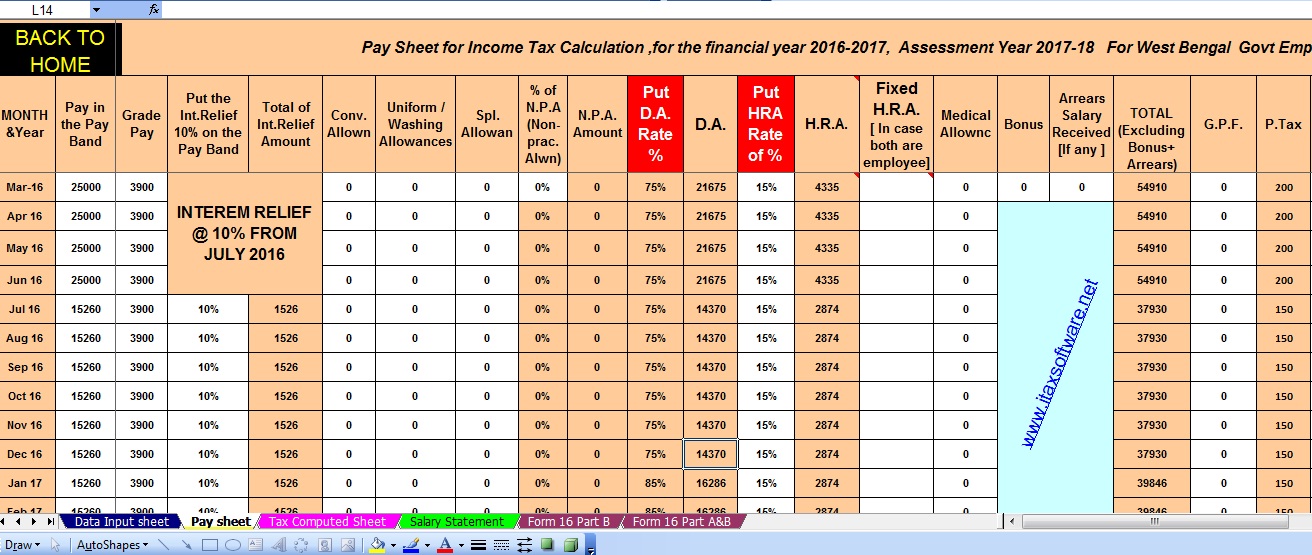
Task: Select the Mar-16 Bonus cell
Action: click(1023, 187)
